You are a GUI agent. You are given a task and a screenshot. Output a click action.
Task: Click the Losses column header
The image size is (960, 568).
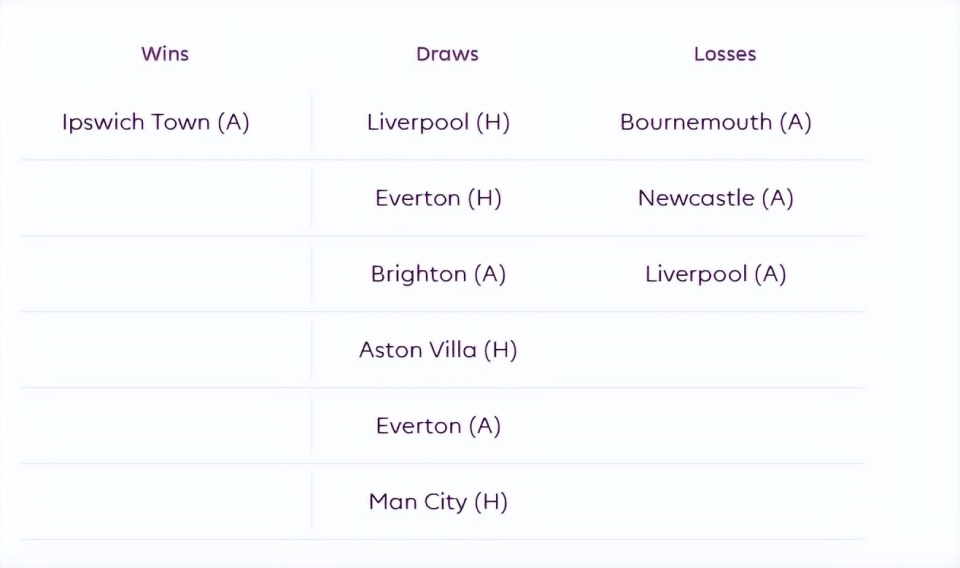(x=724, y=54)
